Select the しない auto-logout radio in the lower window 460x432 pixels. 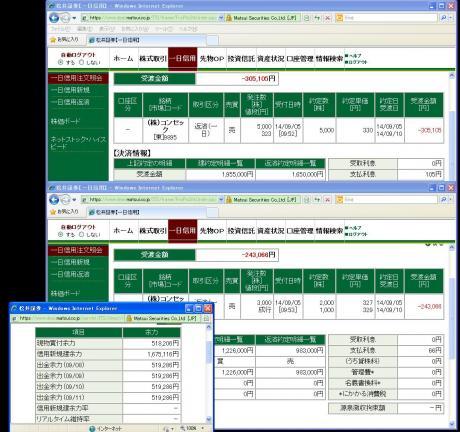click(x=81, y=234)
